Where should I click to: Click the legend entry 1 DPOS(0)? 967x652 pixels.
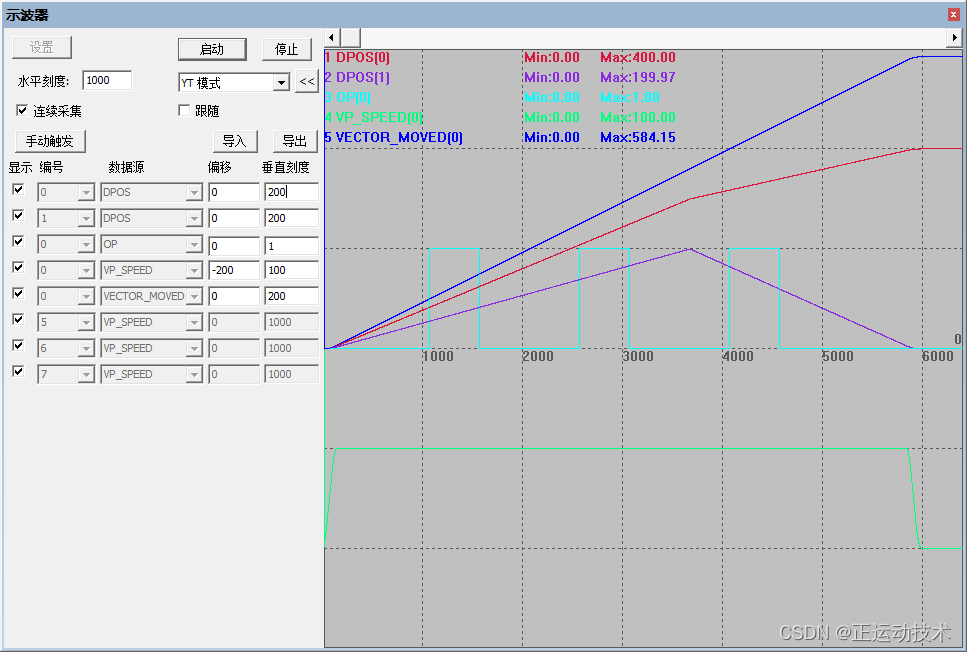pyautogui.click(x=357, y=57)
